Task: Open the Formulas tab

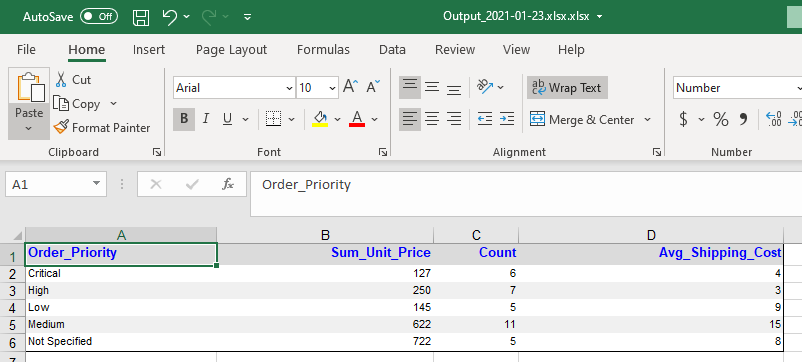Action: click(323, 50)
